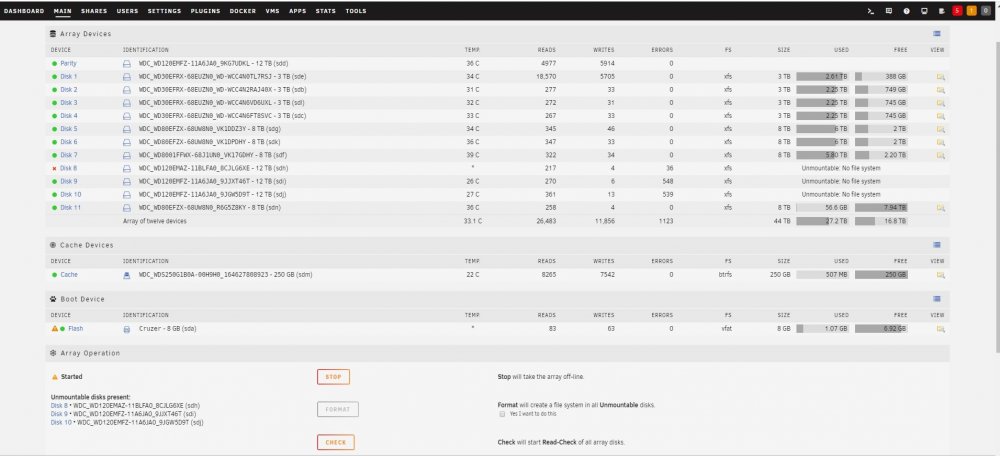Click the Flash orange warning triangle

coord(54,328)
